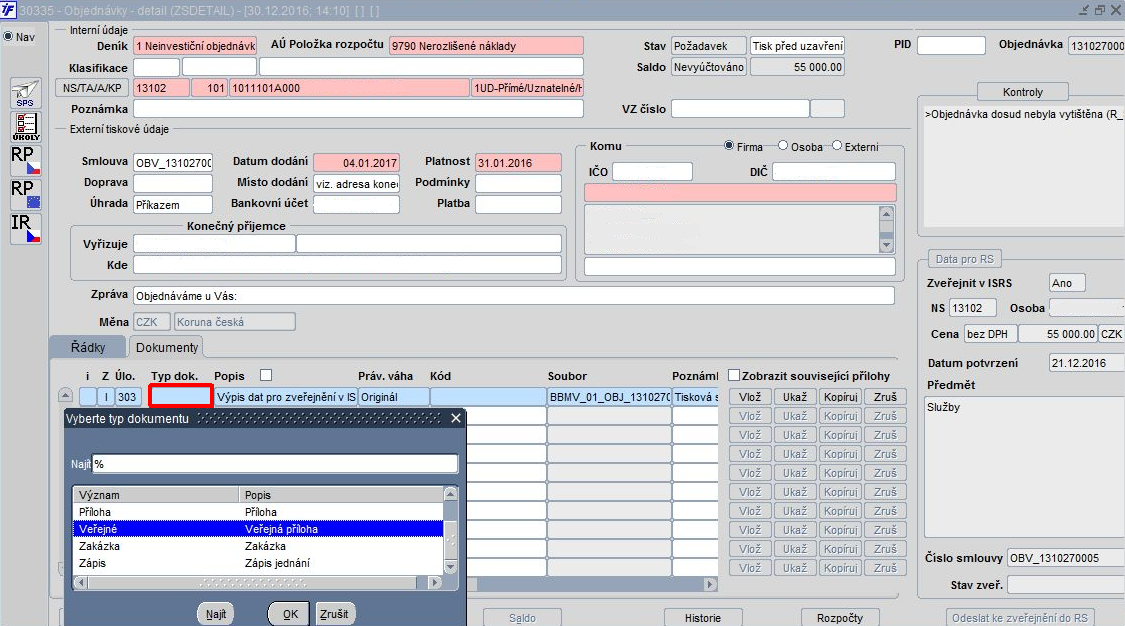The height and width of the screenshot is (626, 1125).
Task: Click the up arrow beside document rows
Action: 65,395
